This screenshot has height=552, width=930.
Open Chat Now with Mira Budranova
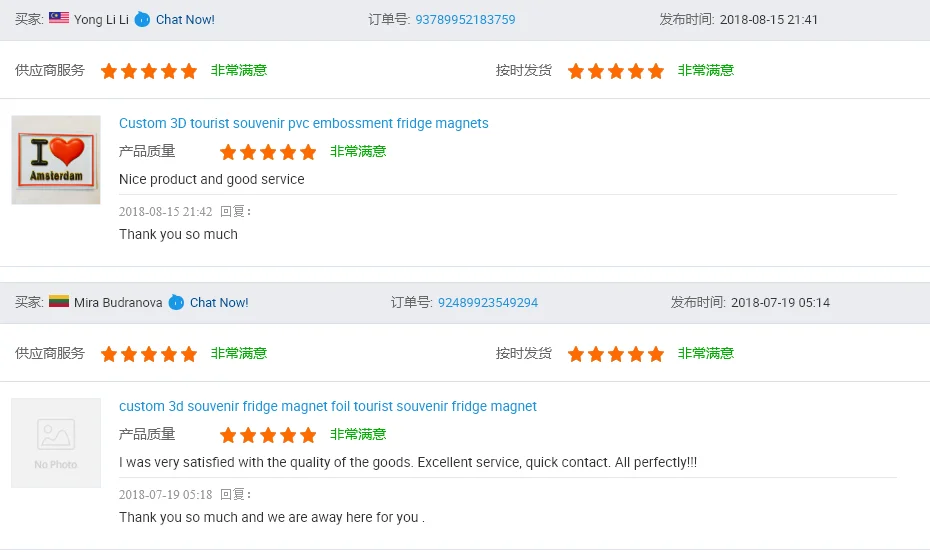pyautogui.click(x=219, y=302)
